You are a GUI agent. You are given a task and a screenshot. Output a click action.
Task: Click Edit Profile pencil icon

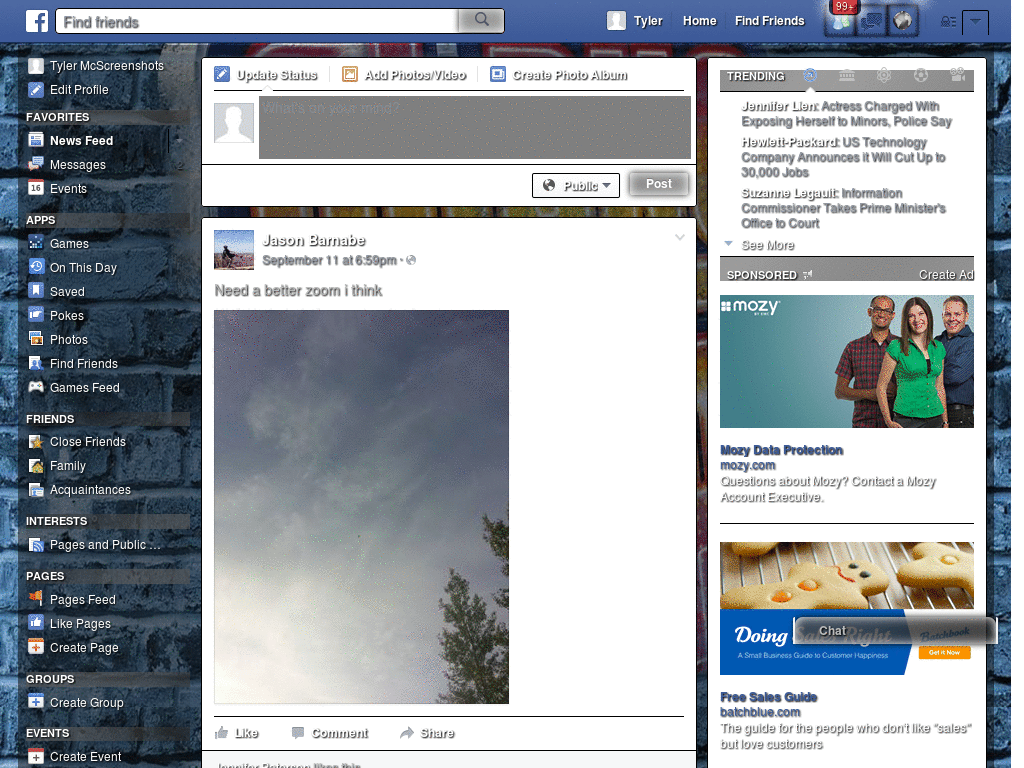(x=36, y=89)
